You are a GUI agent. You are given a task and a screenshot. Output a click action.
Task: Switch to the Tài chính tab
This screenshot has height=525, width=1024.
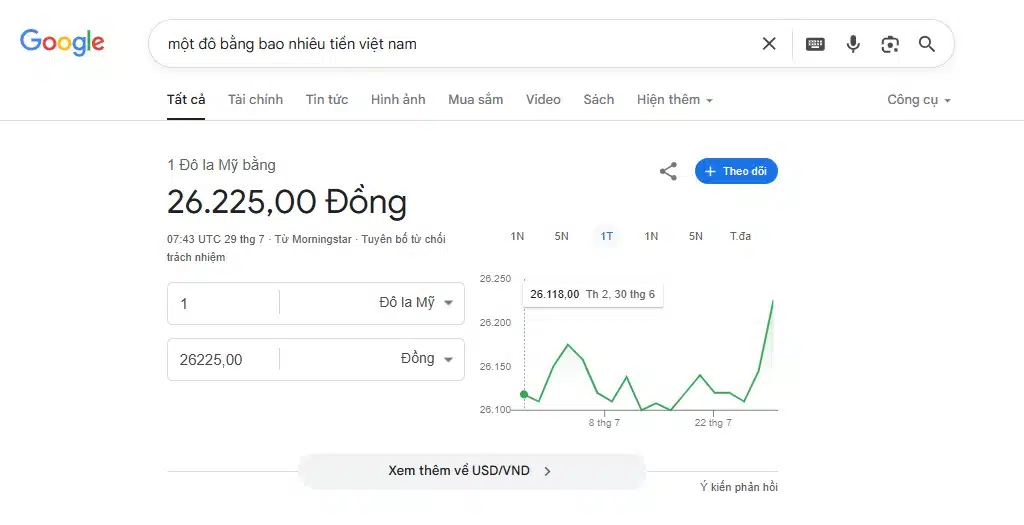255,100
